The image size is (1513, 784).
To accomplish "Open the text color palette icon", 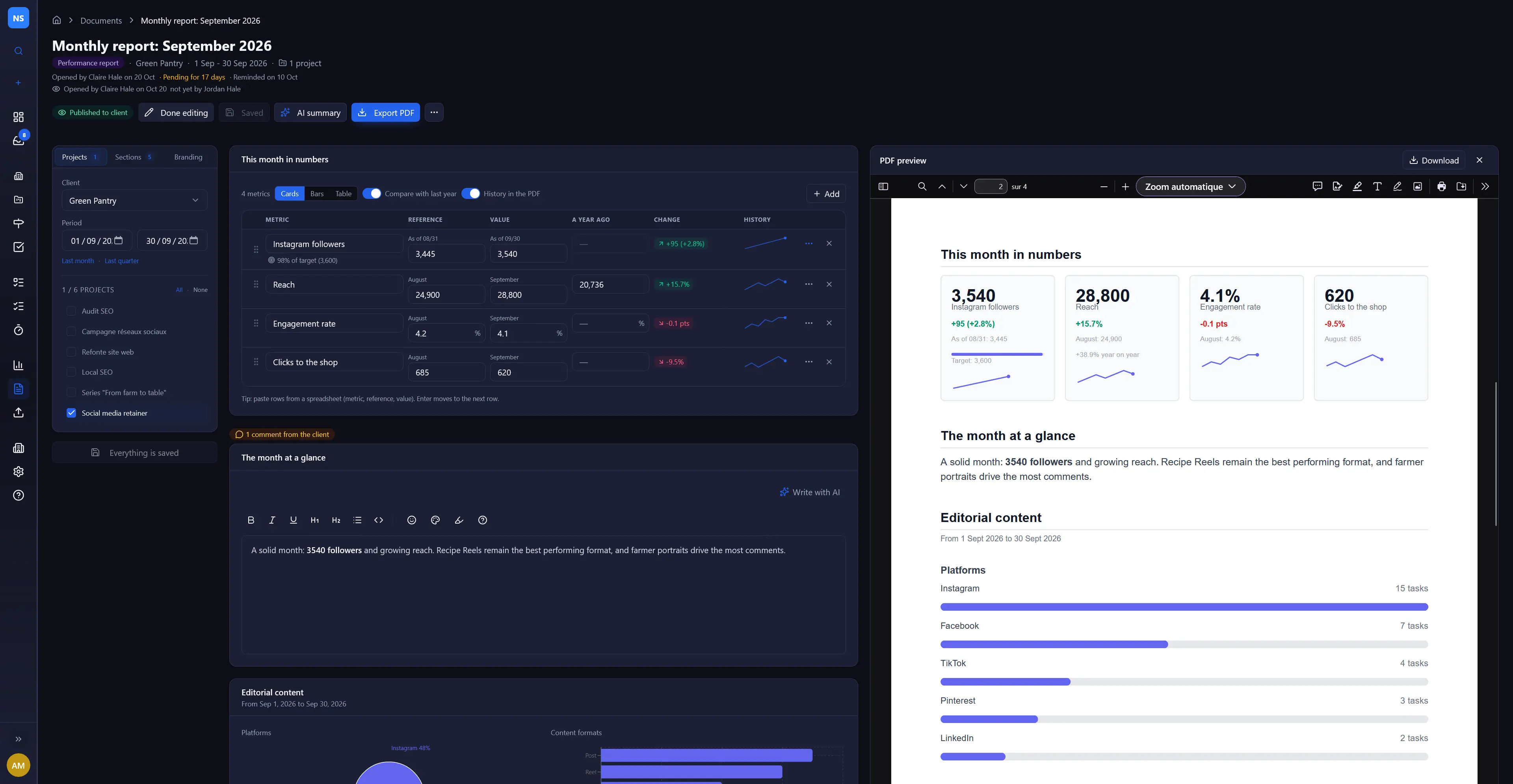I will click(435, 520).
